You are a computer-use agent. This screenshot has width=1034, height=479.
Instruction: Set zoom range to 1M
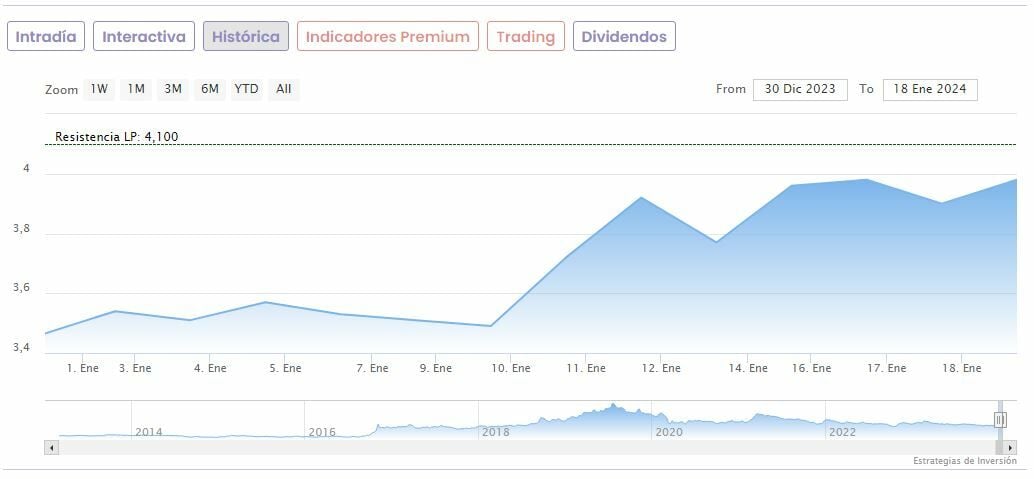point(136,89)
